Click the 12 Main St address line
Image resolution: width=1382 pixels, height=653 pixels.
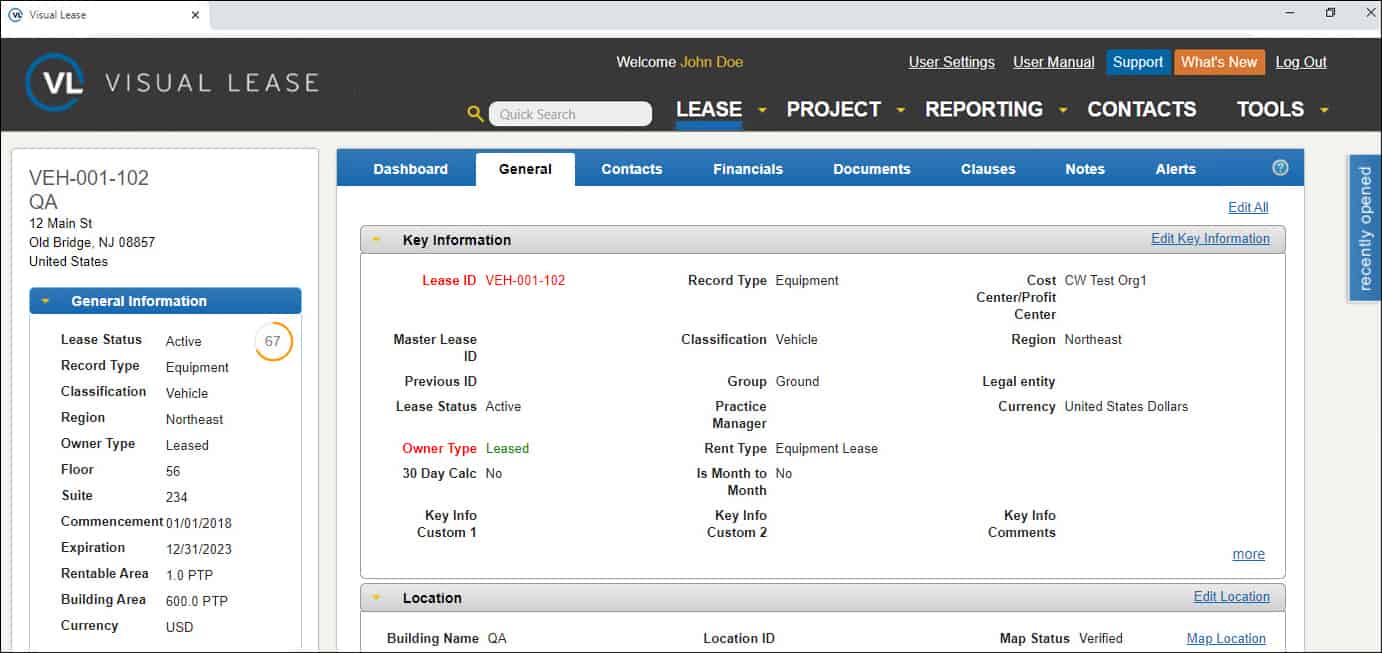pos(61,223)
